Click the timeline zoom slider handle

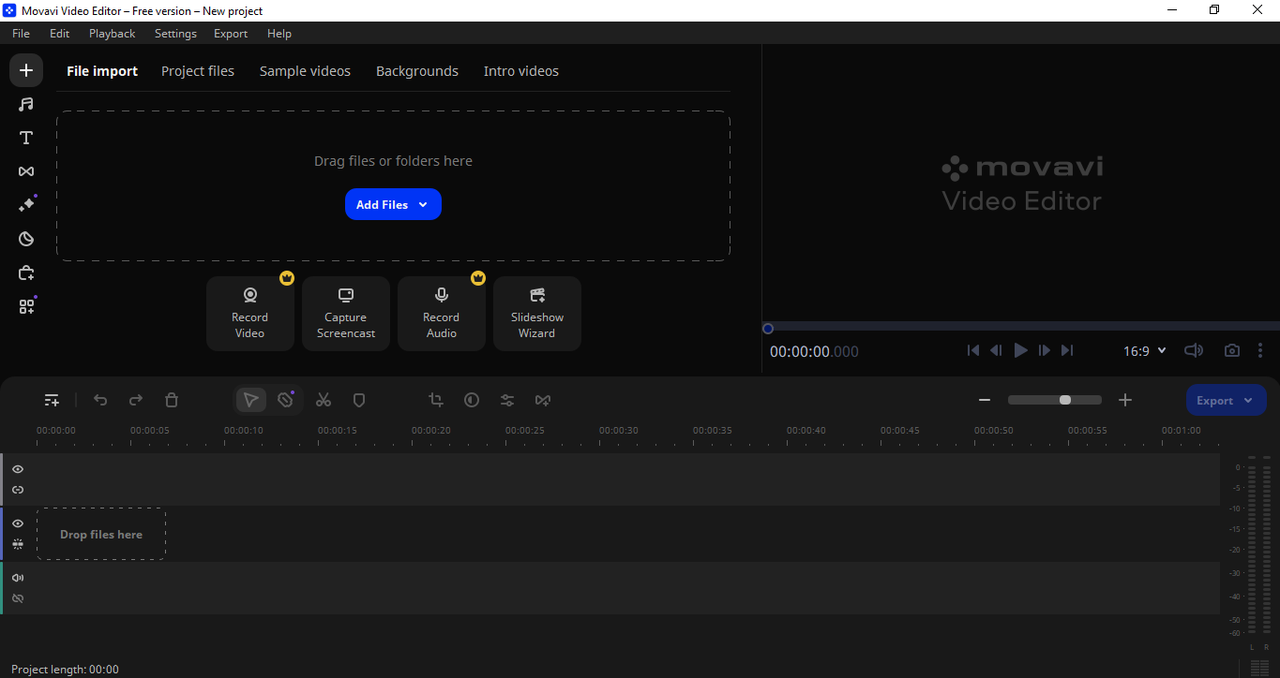(x=1065, y=400)
